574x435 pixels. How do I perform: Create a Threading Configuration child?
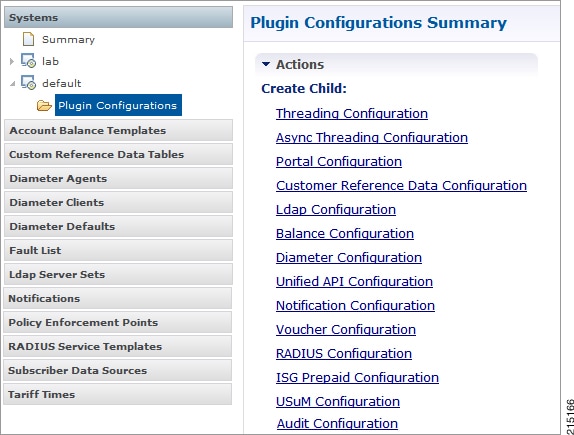tap(352, 114)
